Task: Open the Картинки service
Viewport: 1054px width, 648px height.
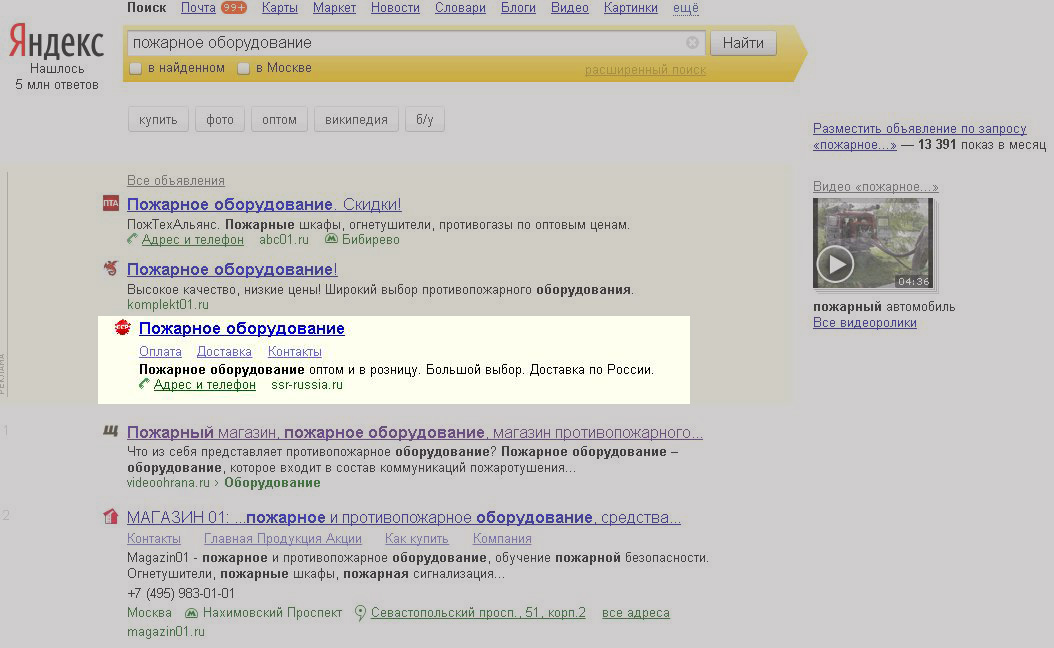Action: pyautogui.click(x=631, y=8)
